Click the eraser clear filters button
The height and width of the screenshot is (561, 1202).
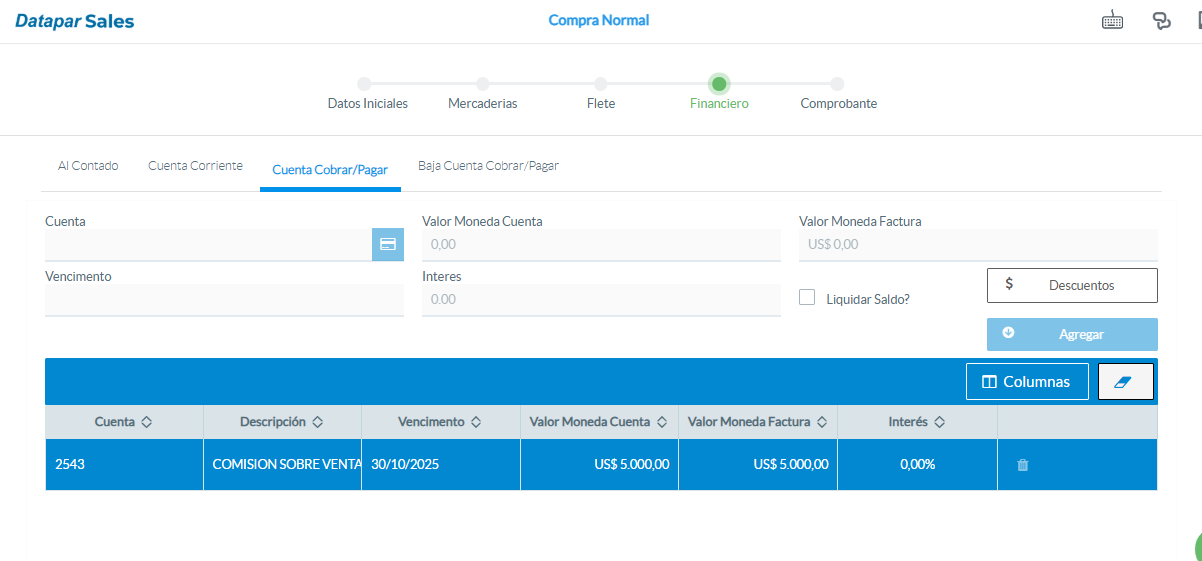tap(1126, 382)
